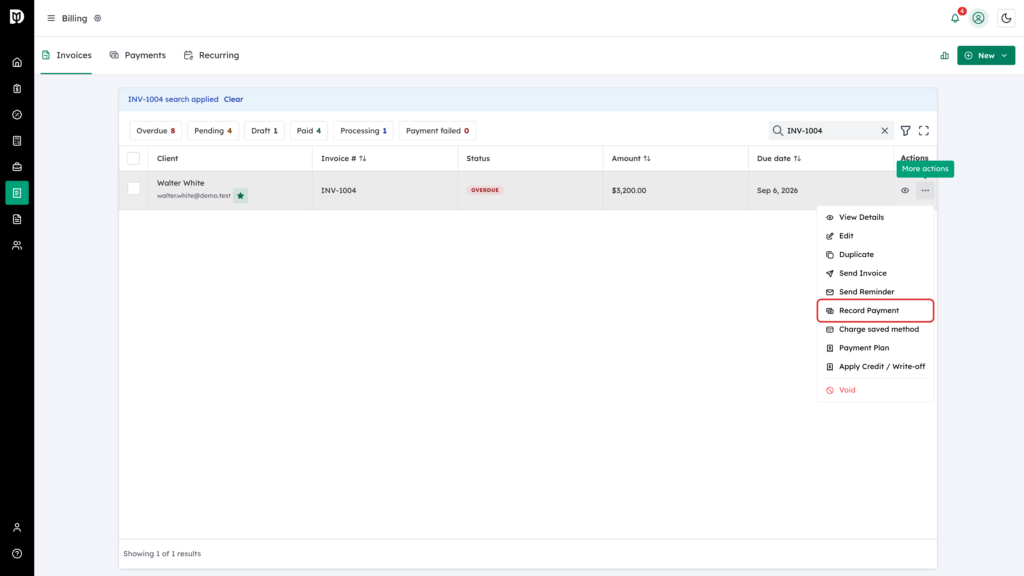
Task: Open the briefcase icon in the sidebar
Action: click(17, 167)
